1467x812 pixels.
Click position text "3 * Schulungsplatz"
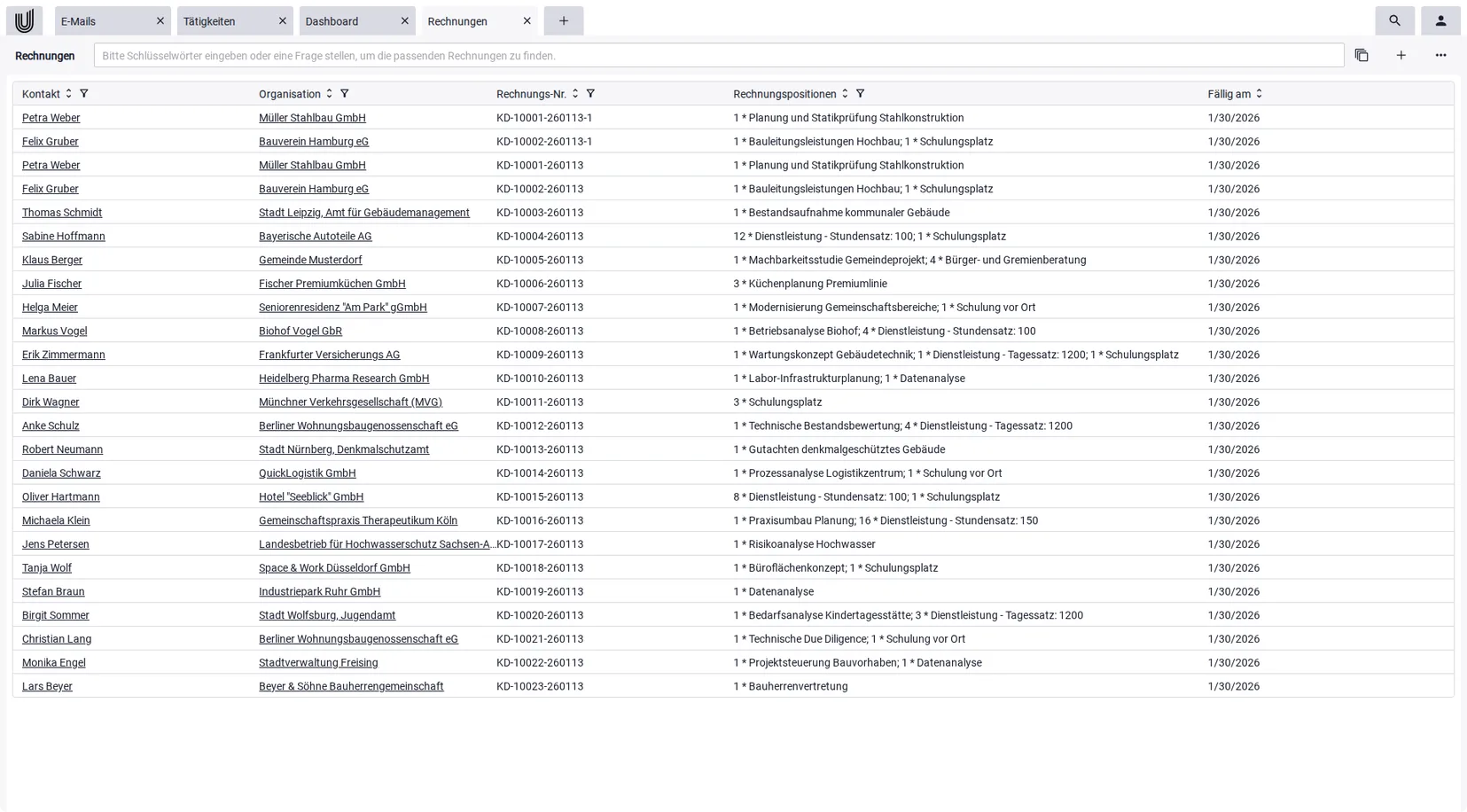click(x=777, y=402)
